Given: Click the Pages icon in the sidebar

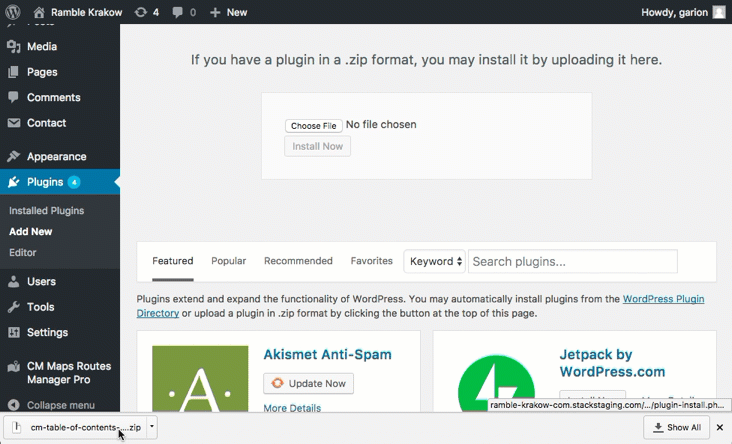Looking at the screenshot, I should [x=14, y=72].
